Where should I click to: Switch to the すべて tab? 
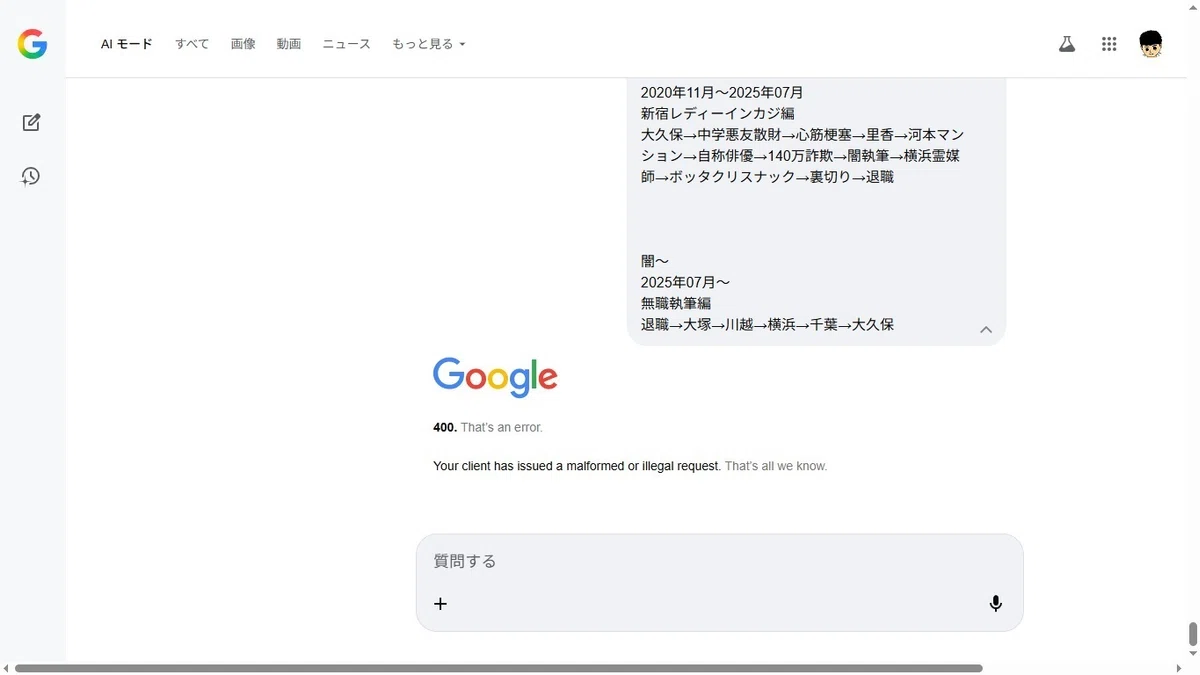(x=192, y=44)
